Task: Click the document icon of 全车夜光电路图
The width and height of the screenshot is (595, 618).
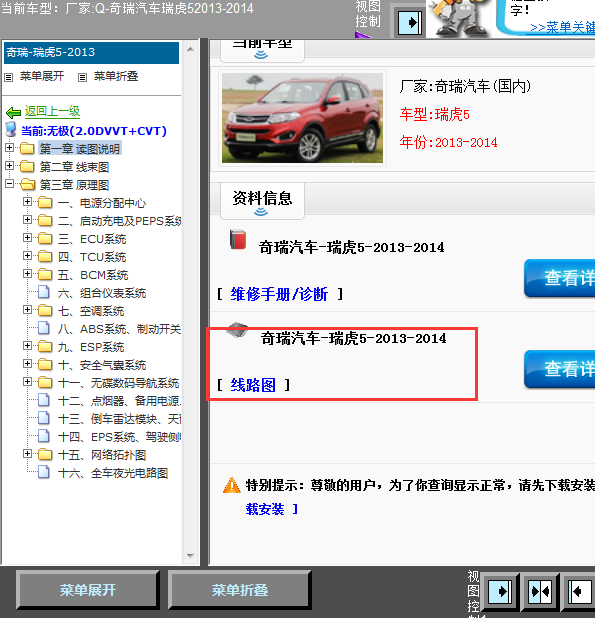Action: [x=44, y=472]
